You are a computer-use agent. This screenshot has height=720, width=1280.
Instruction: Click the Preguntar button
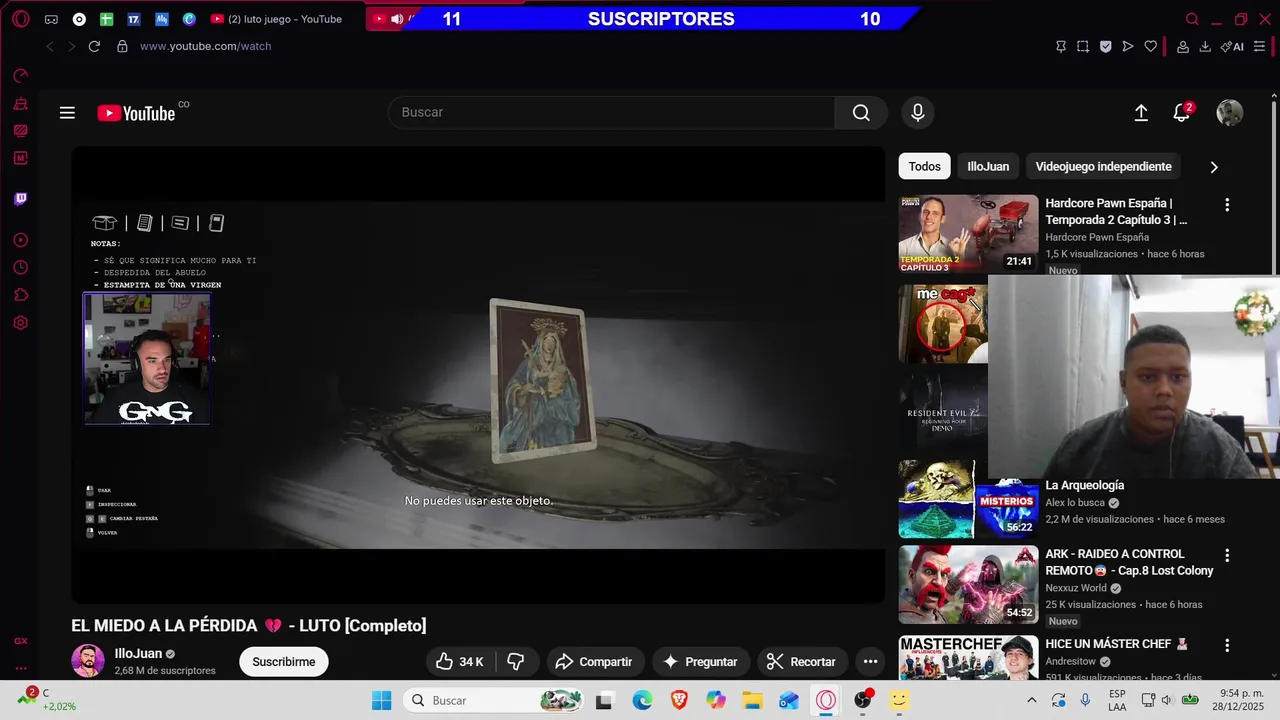(700, 661)
